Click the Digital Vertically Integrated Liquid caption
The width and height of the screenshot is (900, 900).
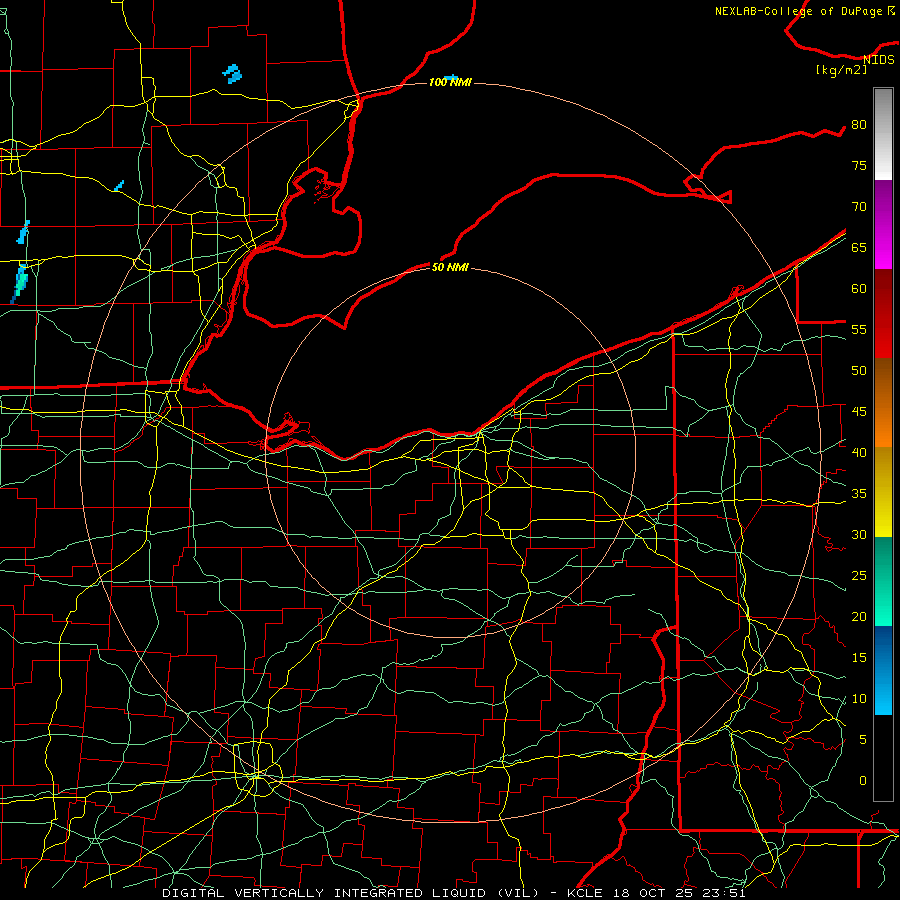tap(453, 893)
